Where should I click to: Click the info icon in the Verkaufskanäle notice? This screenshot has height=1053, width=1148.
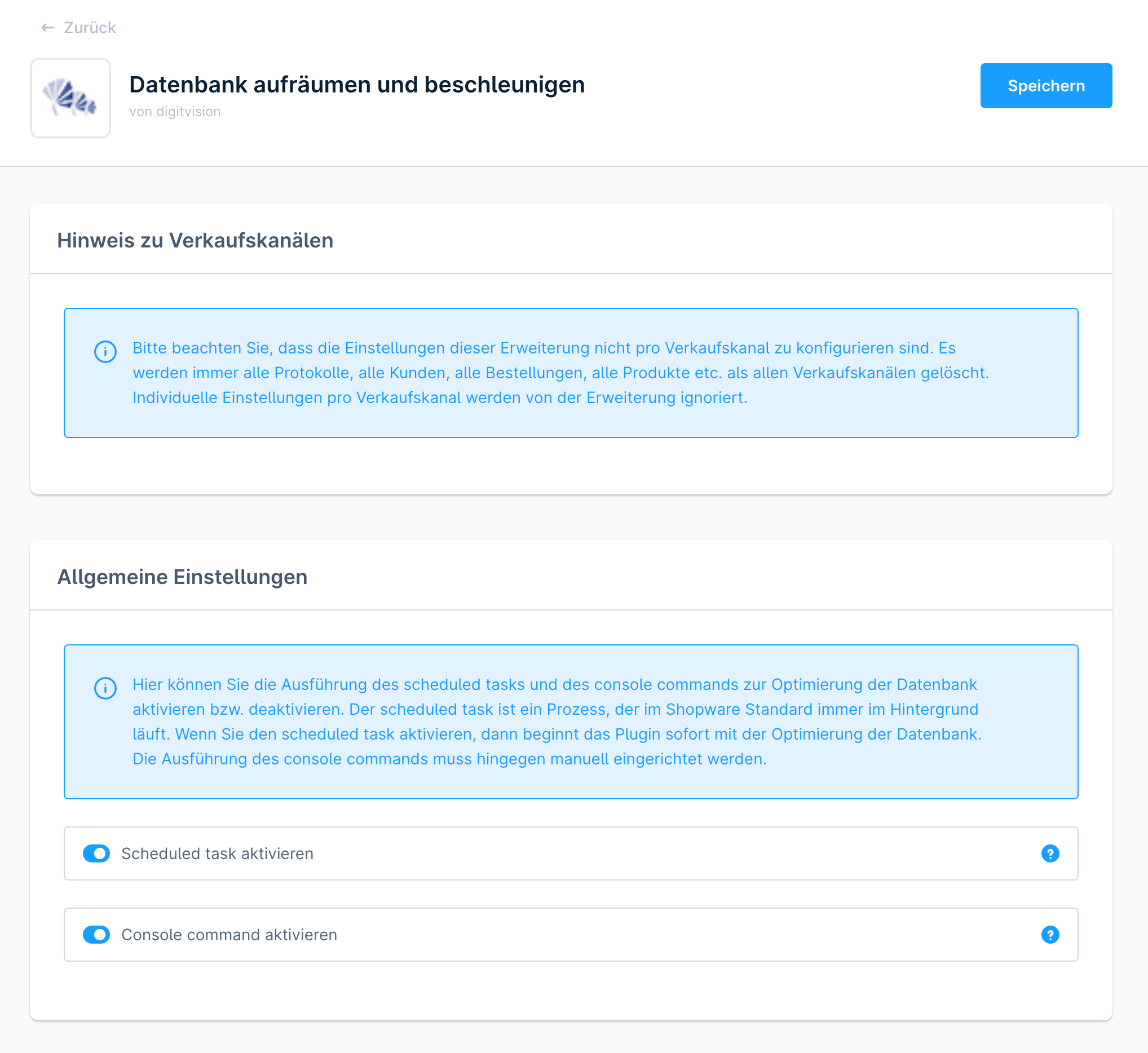coord(105,352)
